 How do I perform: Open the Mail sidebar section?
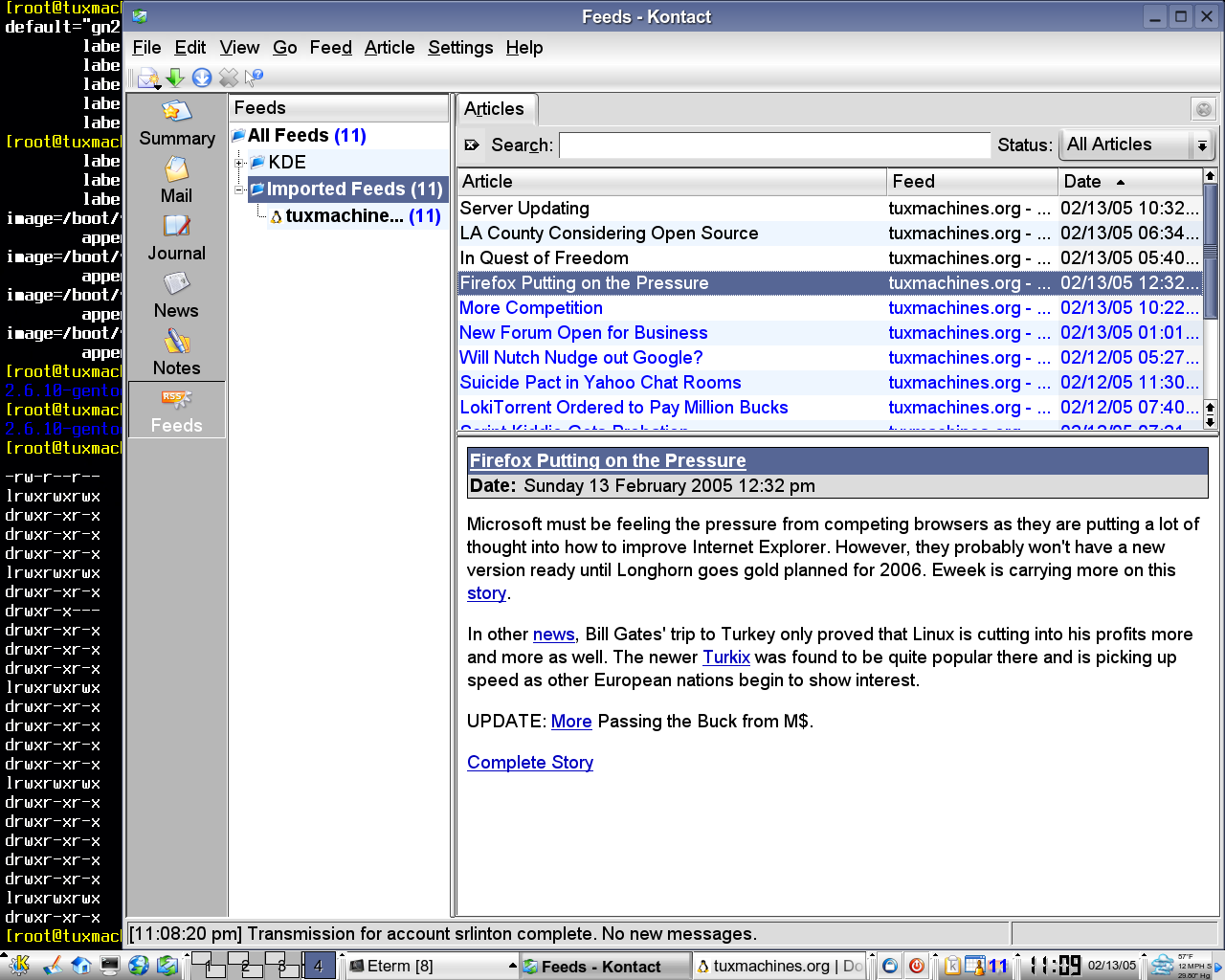tap(177, 182)
